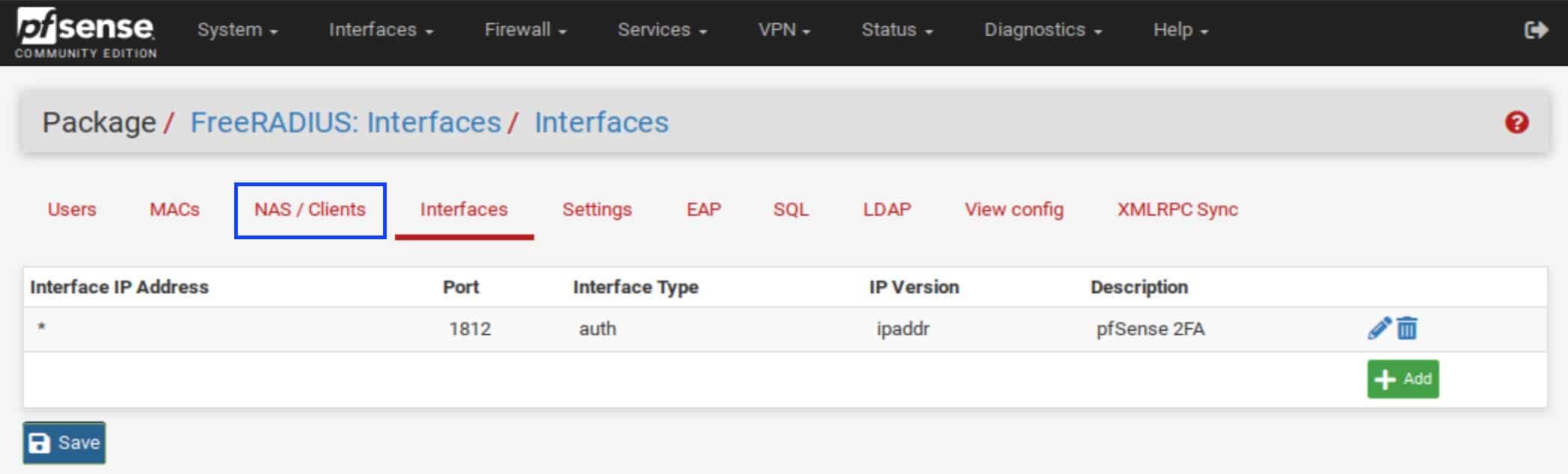Viewport: 1568px width, 474px height.
Task: Click the Interface Type column header
Action: point(636,287)
